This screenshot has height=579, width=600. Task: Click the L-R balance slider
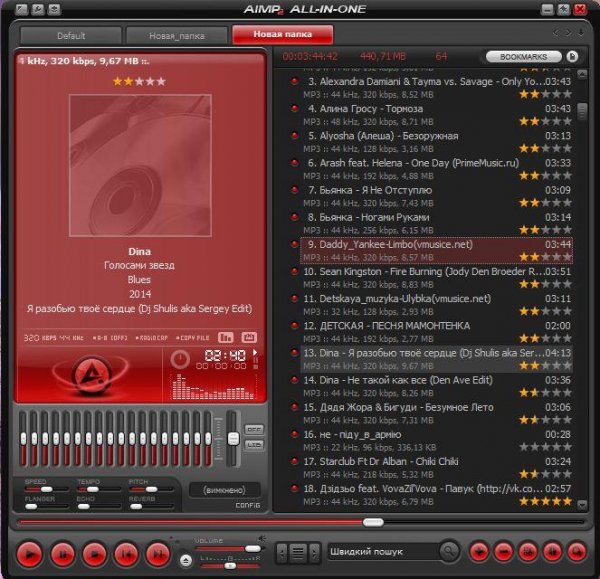point(230,566)
